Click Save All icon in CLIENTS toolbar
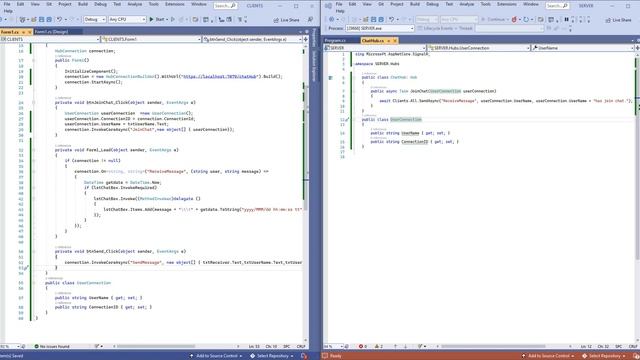 coord(49,19)
